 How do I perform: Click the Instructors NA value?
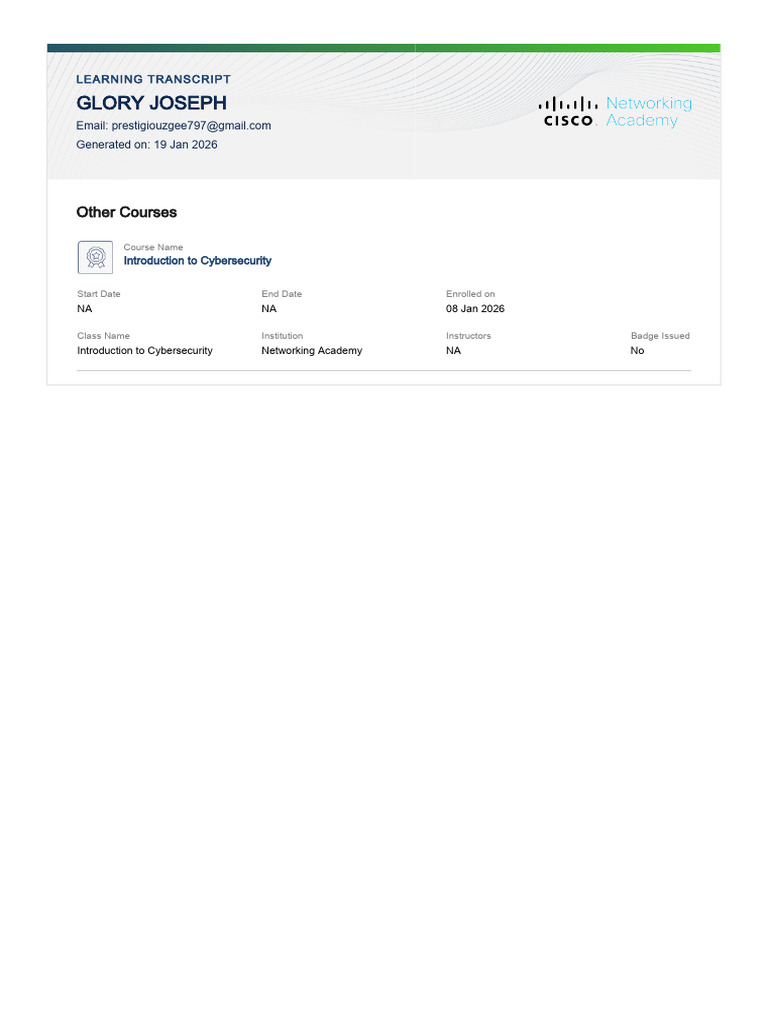453,351
